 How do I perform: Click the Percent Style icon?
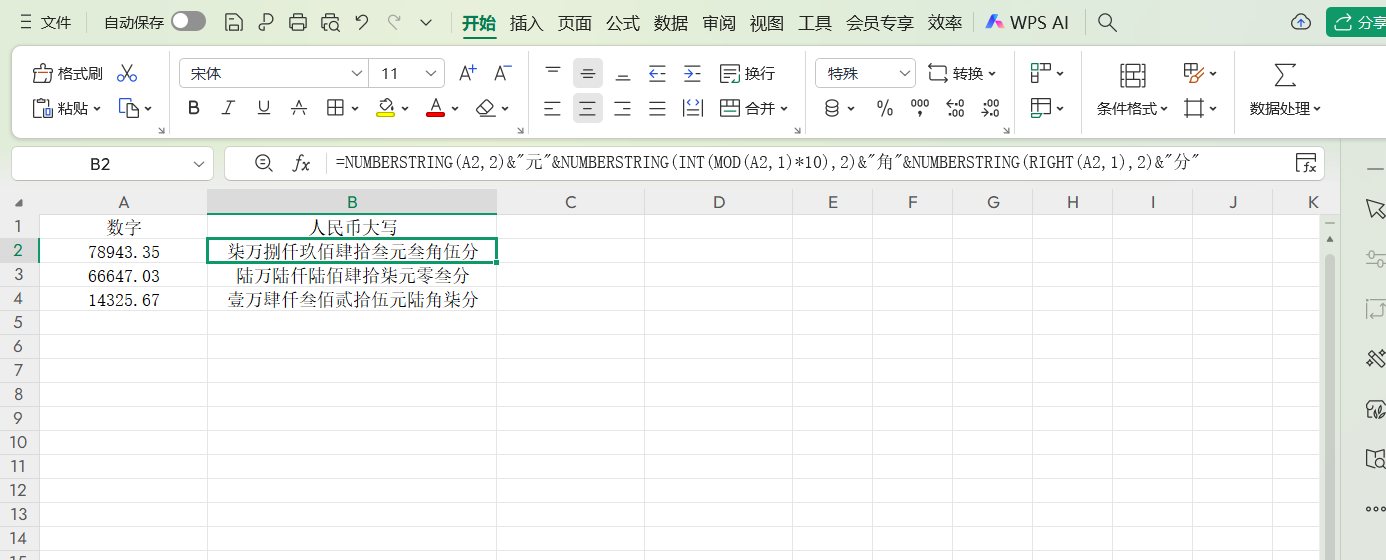[885, 108]
